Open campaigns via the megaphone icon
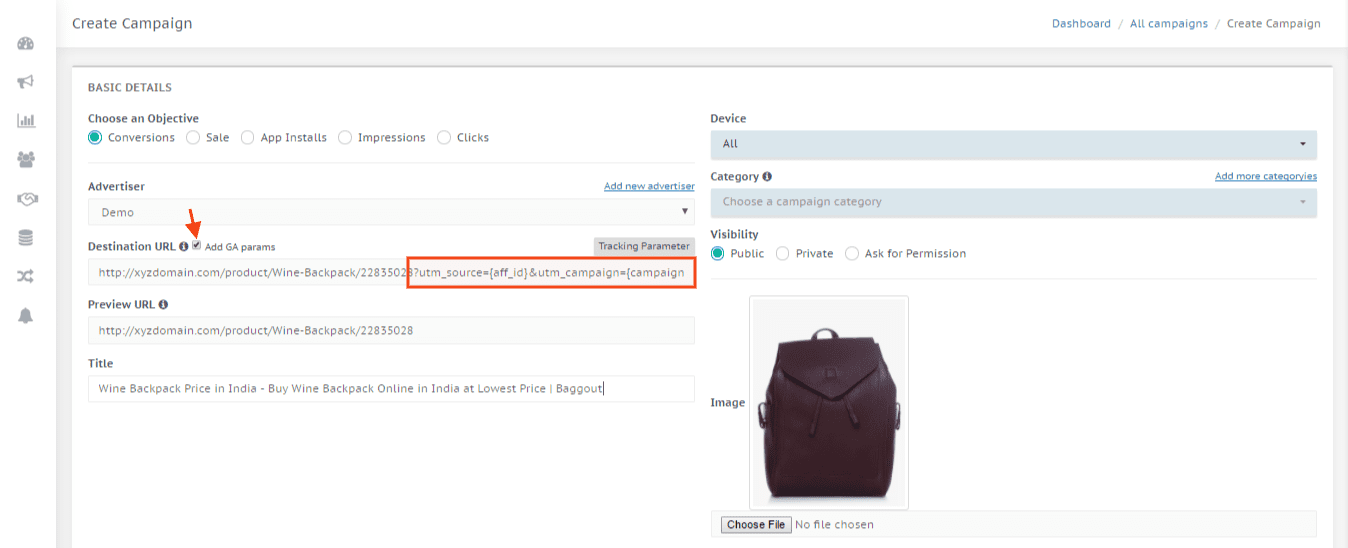This screenshot has height=548, width=1348. point(26,82)
